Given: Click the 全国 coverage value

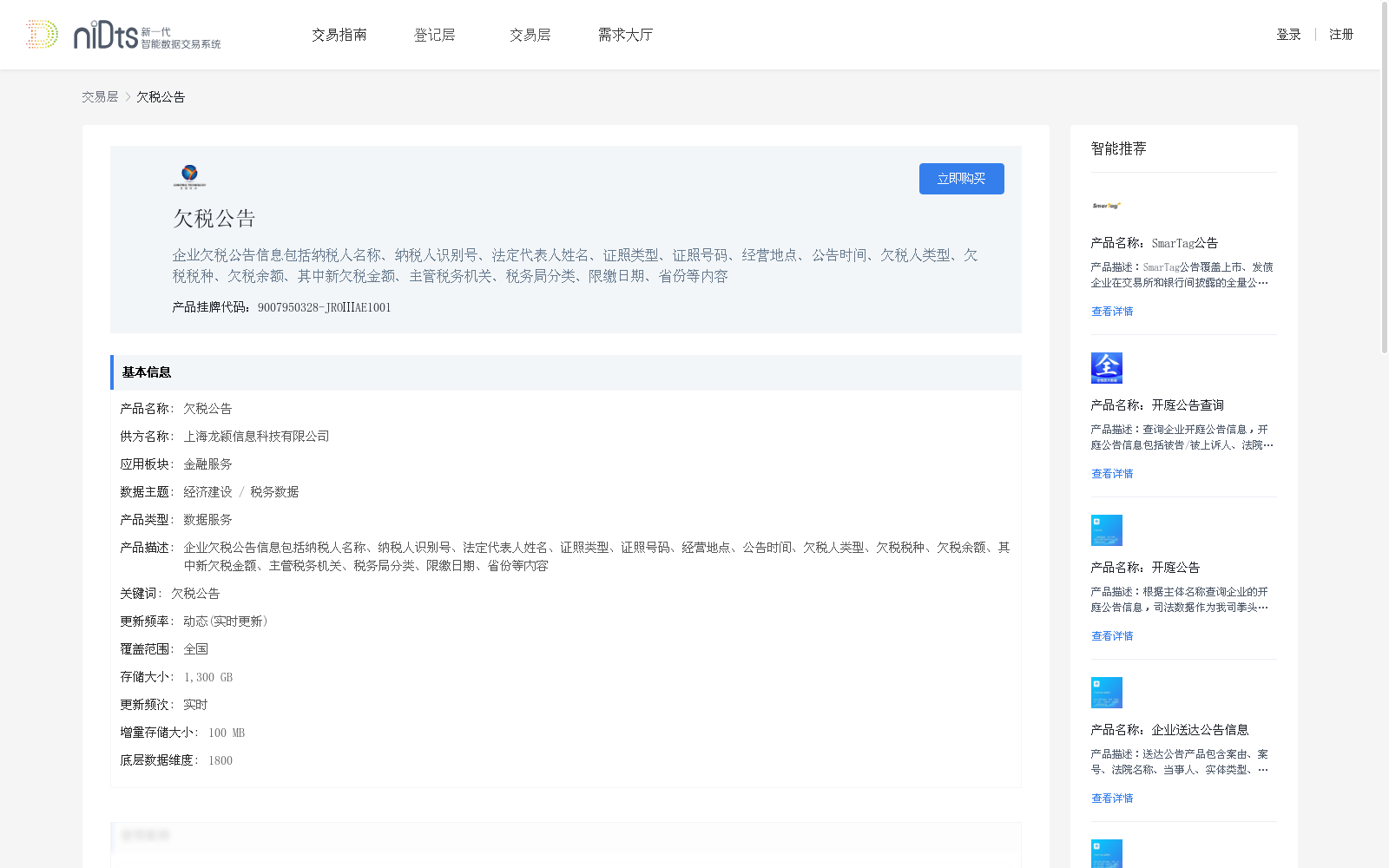Looking at the screenshot, I should click(x=195, y=649).
